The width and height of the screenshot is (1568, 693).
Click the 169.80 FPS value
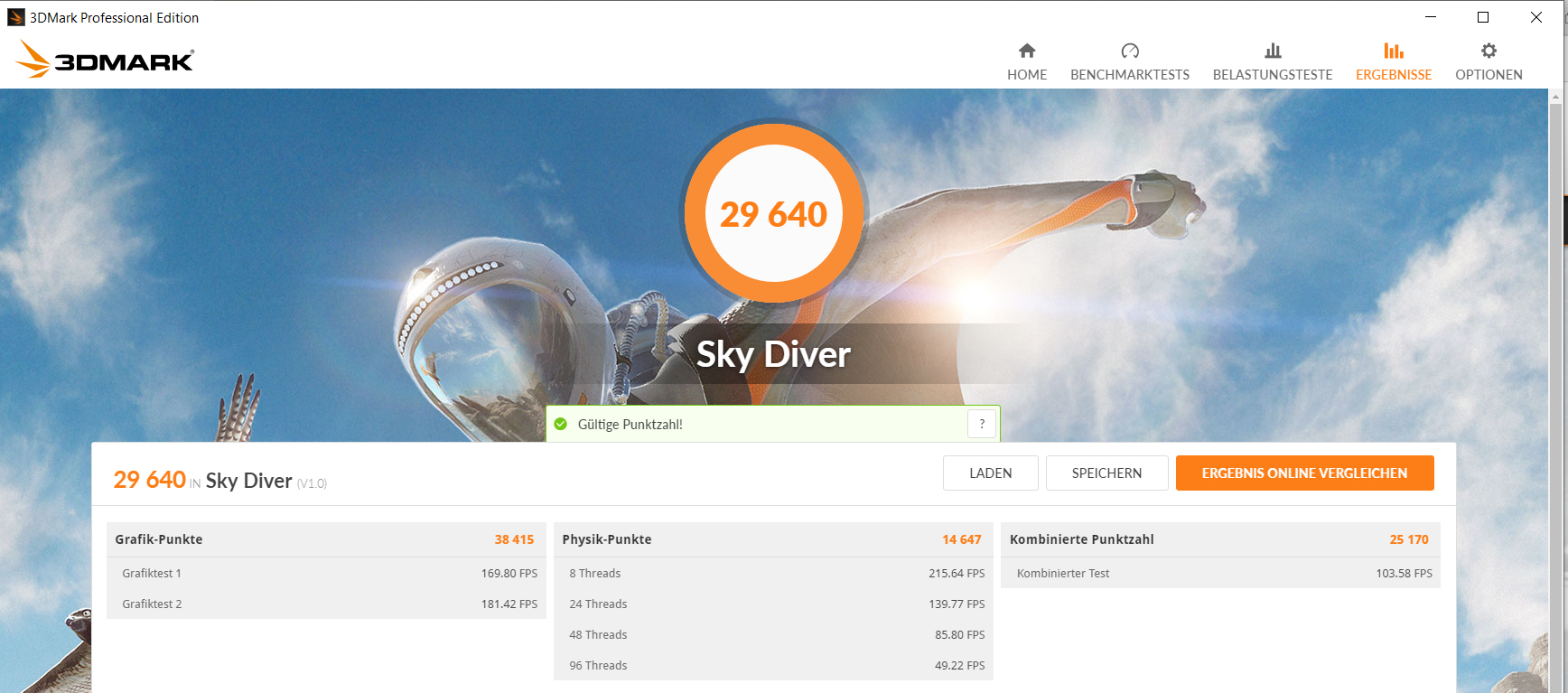tap(509, 573)
